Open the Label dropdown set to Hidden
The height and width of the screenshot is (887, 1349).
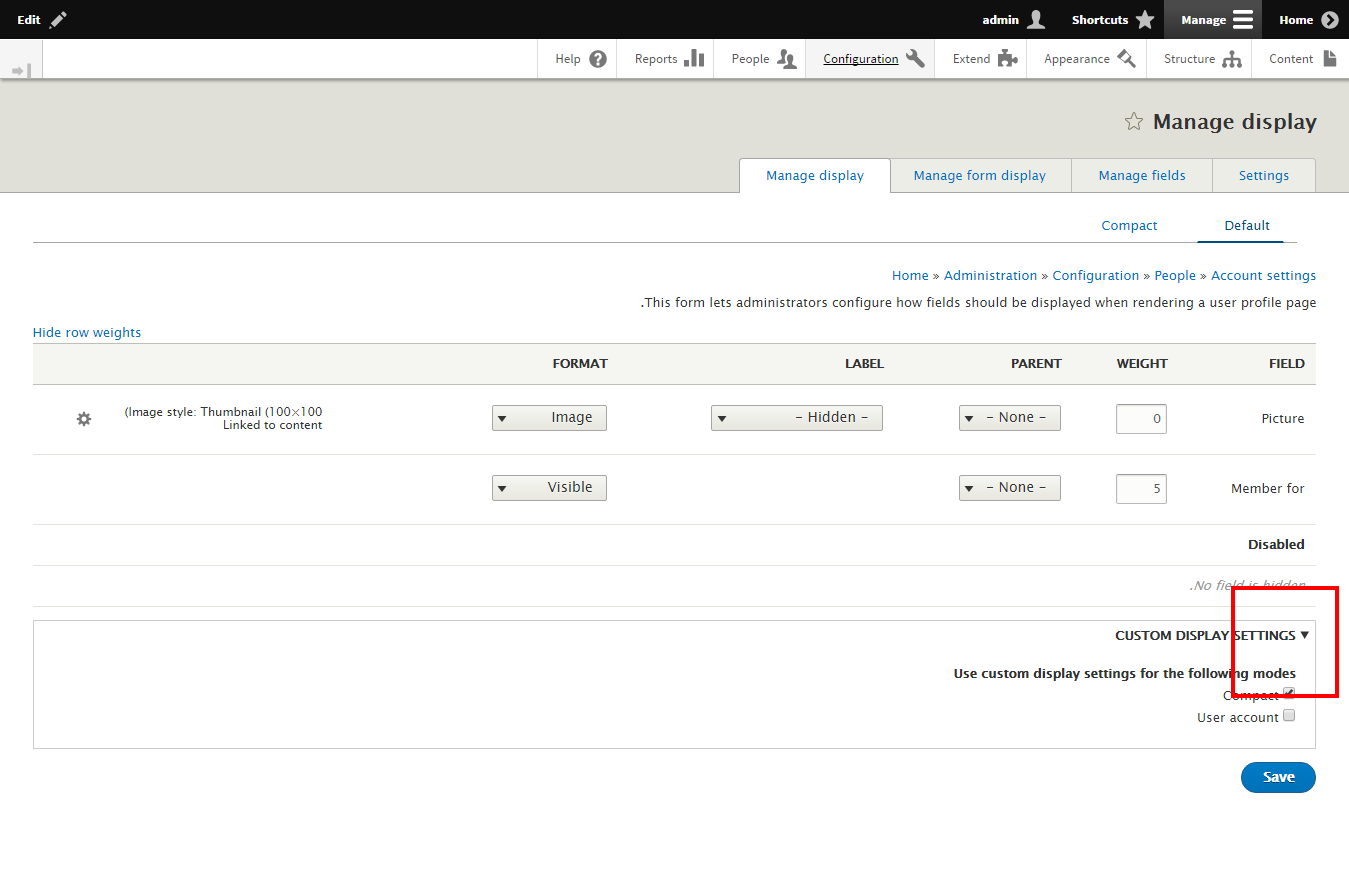(x=797, y=418)
